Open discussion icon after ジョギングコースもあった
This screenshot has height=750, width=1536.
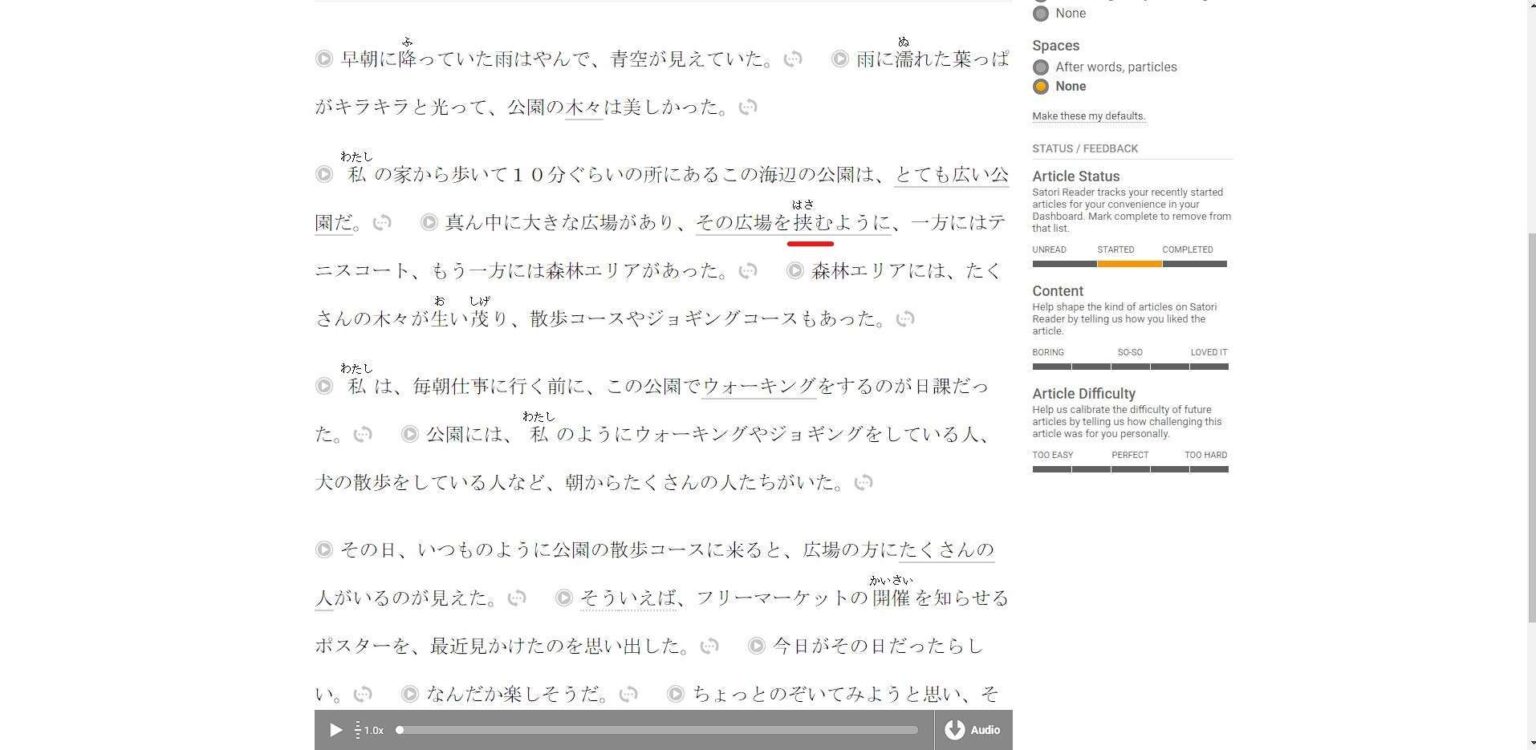(x=905, y=319)
